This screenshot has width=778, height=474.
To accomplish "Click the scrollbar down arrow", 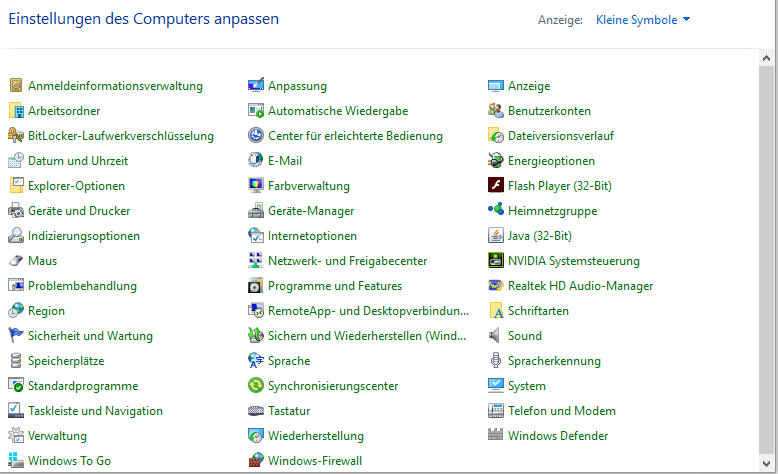I will (766, 464).
